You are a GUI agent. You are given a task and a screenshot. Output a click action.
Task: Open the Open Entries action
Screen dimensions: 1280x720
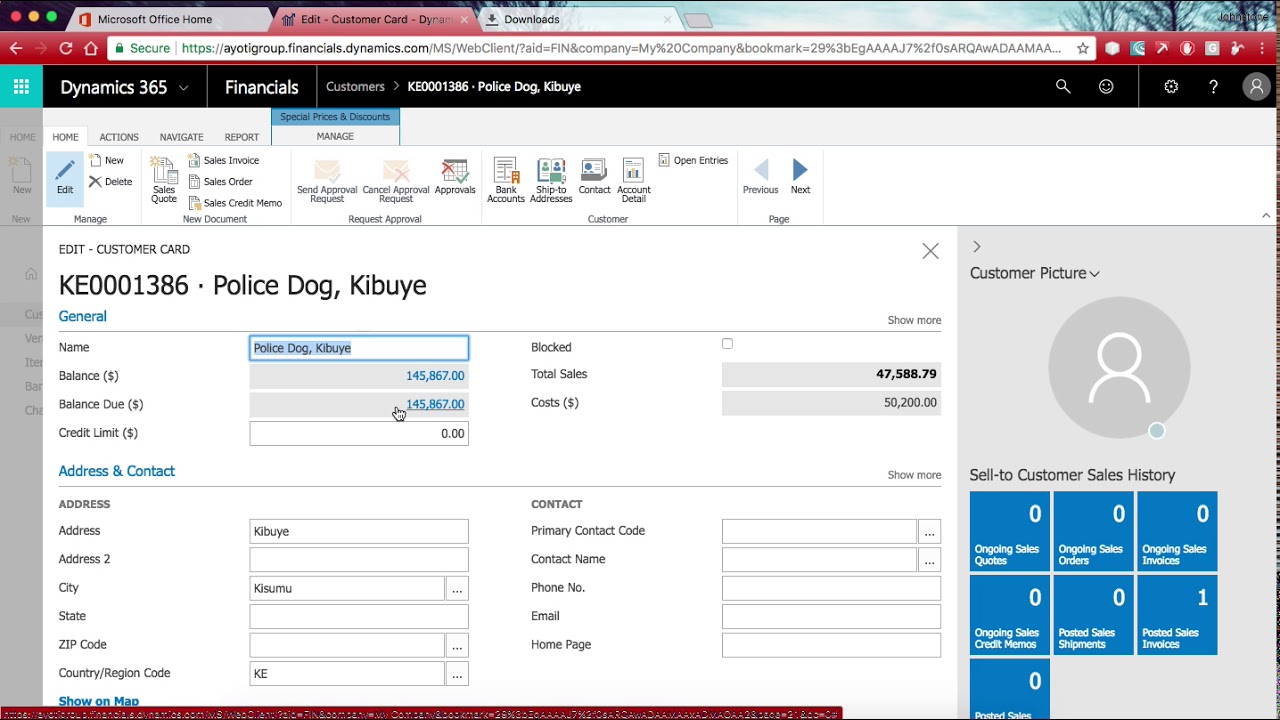(693, 160)
